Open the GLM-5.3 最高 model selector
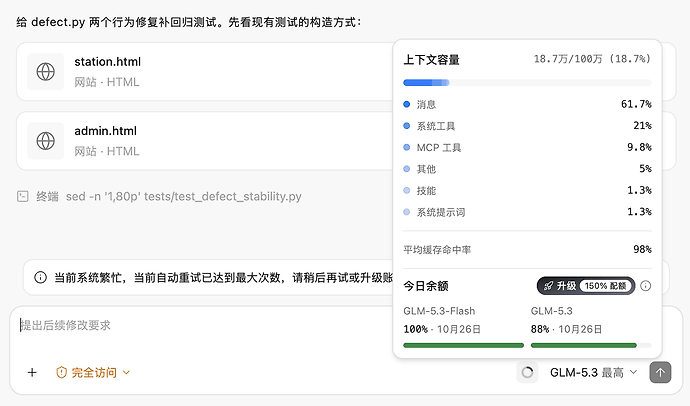690x406 pixels. [594, 373]
